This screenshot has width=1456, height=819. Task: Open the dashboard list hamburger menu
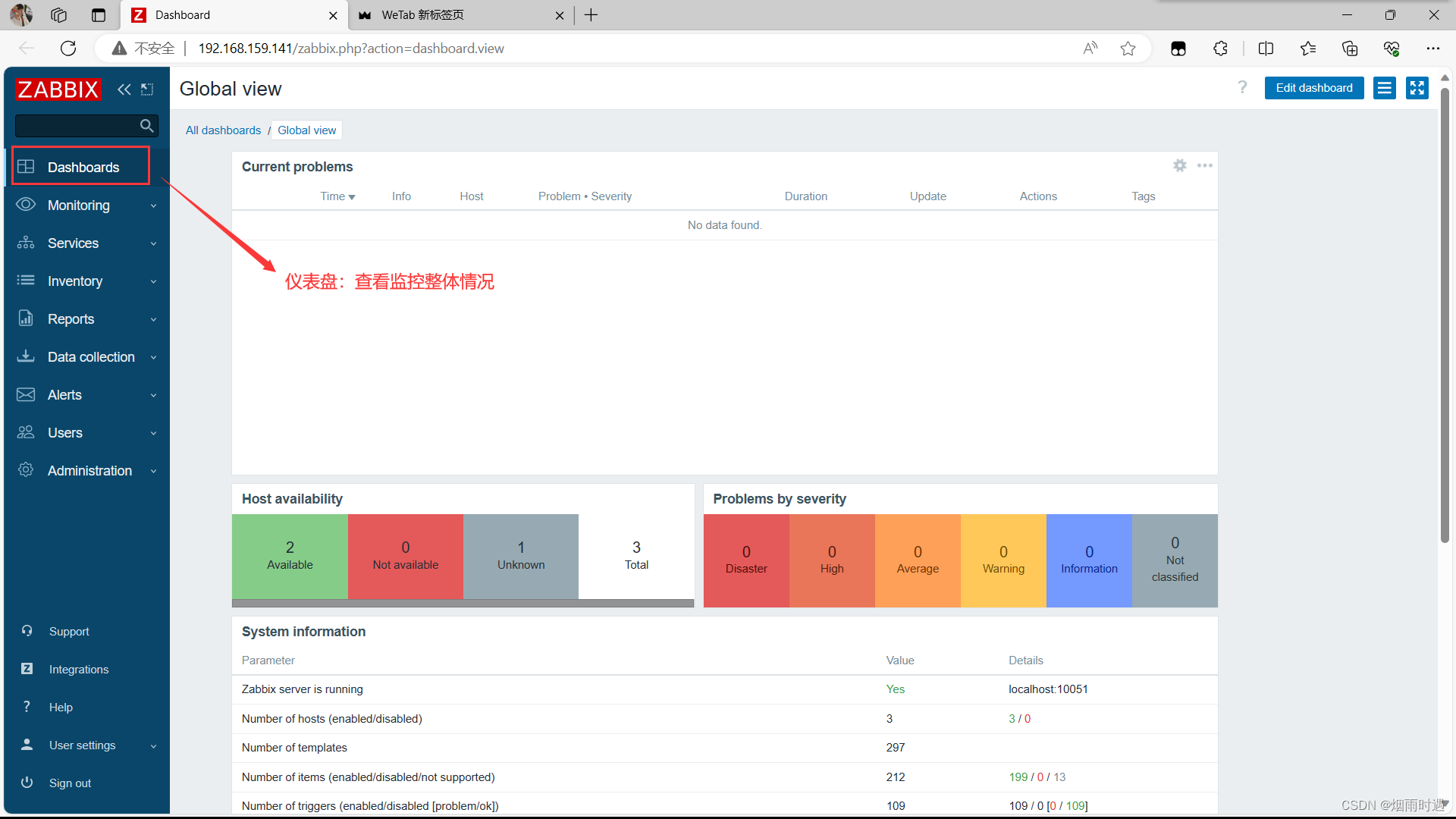[1385, 87]
